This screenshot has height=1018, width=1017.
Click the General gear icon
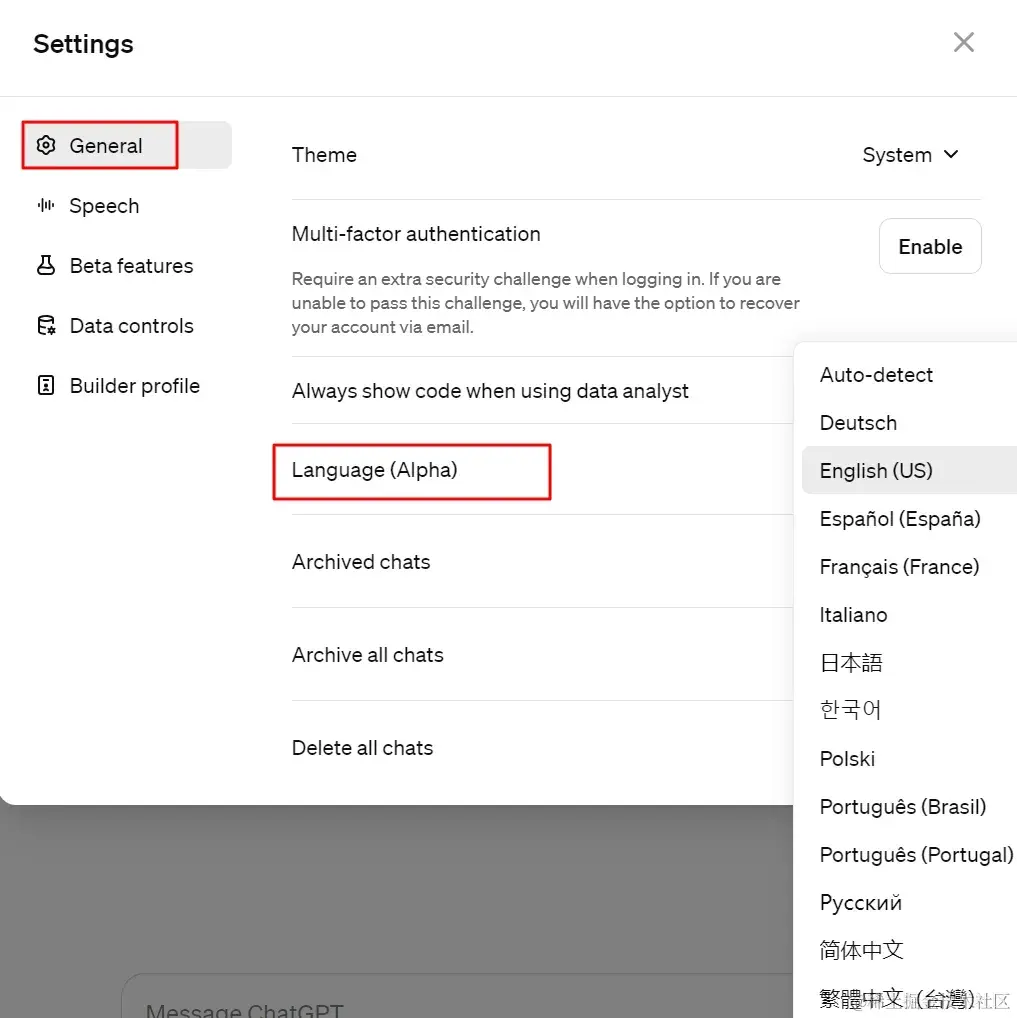click(45, 146)
